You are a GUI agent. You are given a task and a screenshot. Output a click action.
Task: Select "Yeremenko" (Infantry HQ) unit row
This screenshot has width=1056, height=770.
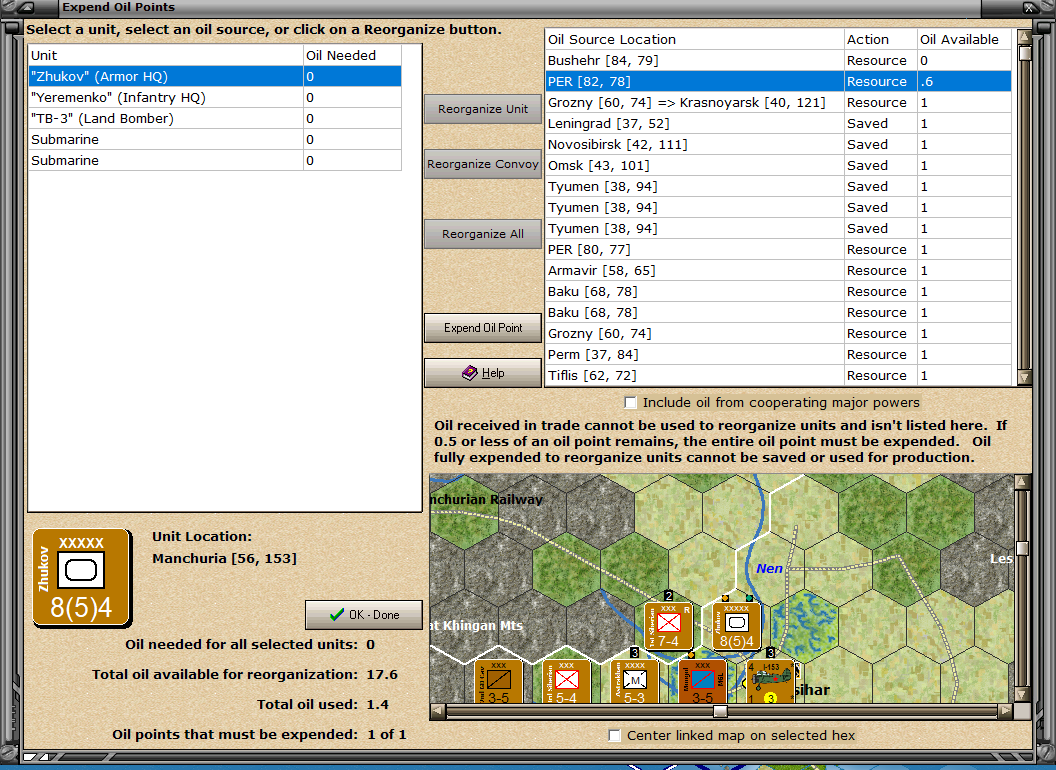point(215,97)
